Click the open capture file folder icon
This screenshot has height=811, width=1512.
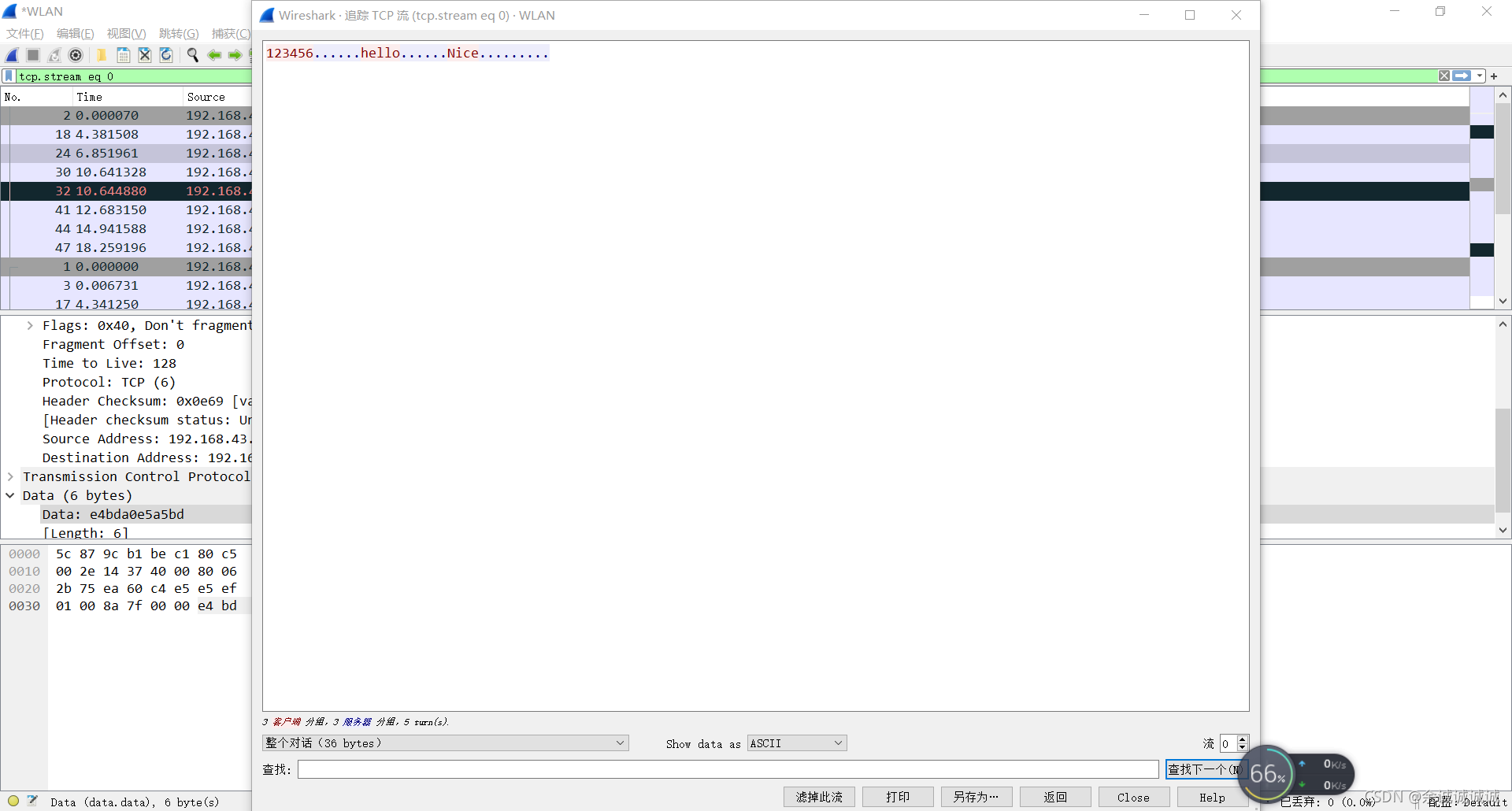tap(101, 55)
